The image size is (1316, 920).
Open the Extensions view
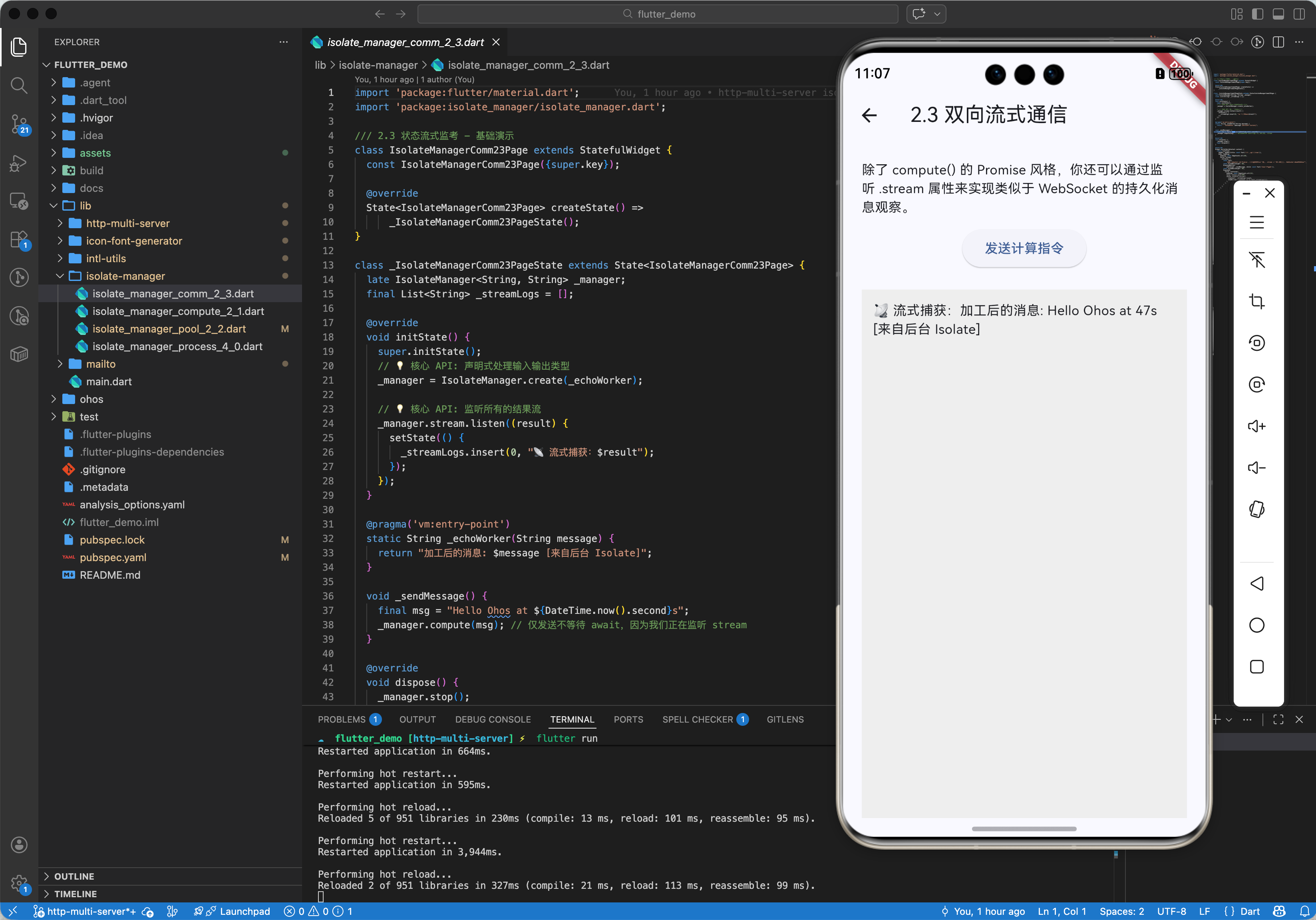tap(19, 239)
